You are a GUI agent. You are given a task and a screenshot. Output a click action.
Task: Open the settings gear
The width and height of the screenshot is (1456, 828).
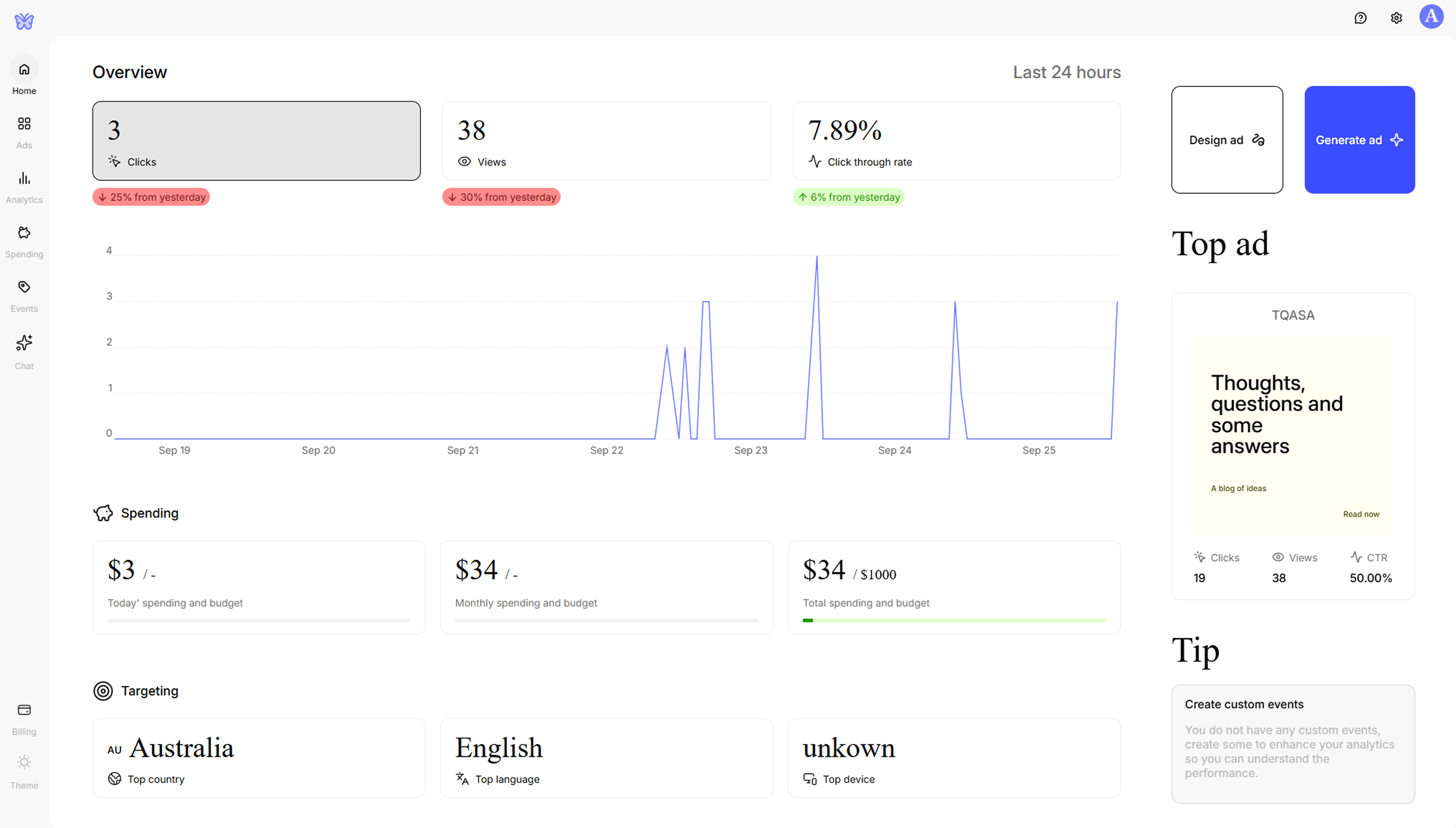tap(1396, 18)
